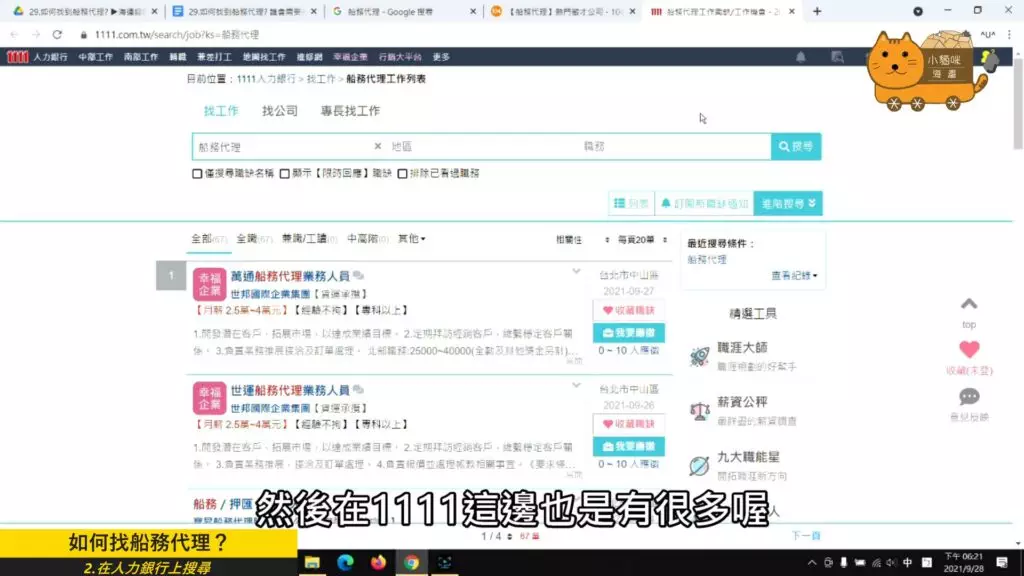Viewport: 1024px width, 576px height.
Task: Click the 幸福企業 badge on the first job
Action: tap(209, 284)
